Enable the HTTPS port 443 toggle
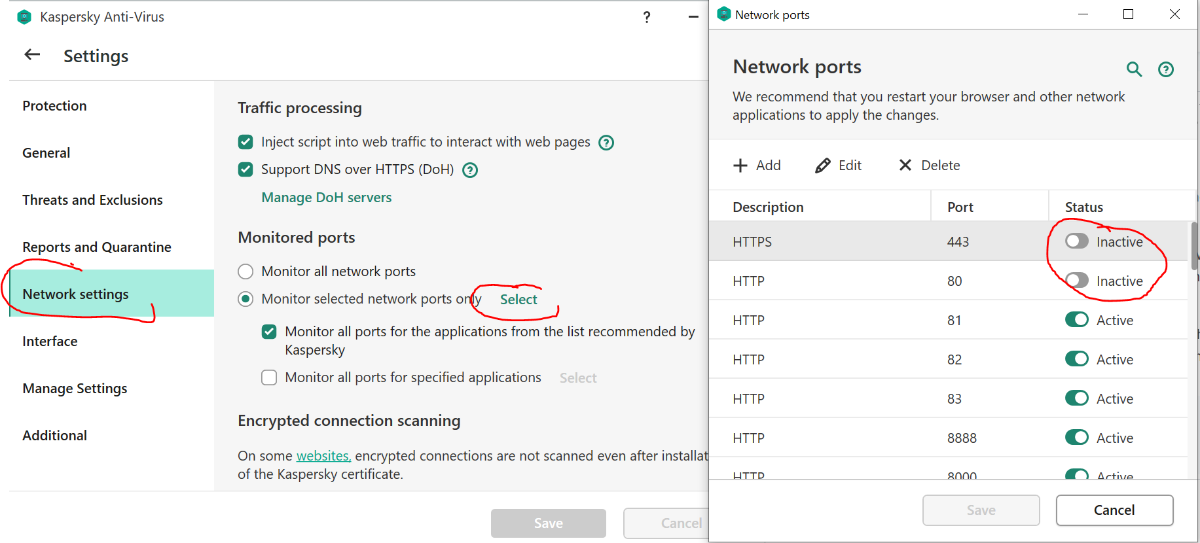The height and width of the screenshot is (543, 1200). (x=1077, y=242)
